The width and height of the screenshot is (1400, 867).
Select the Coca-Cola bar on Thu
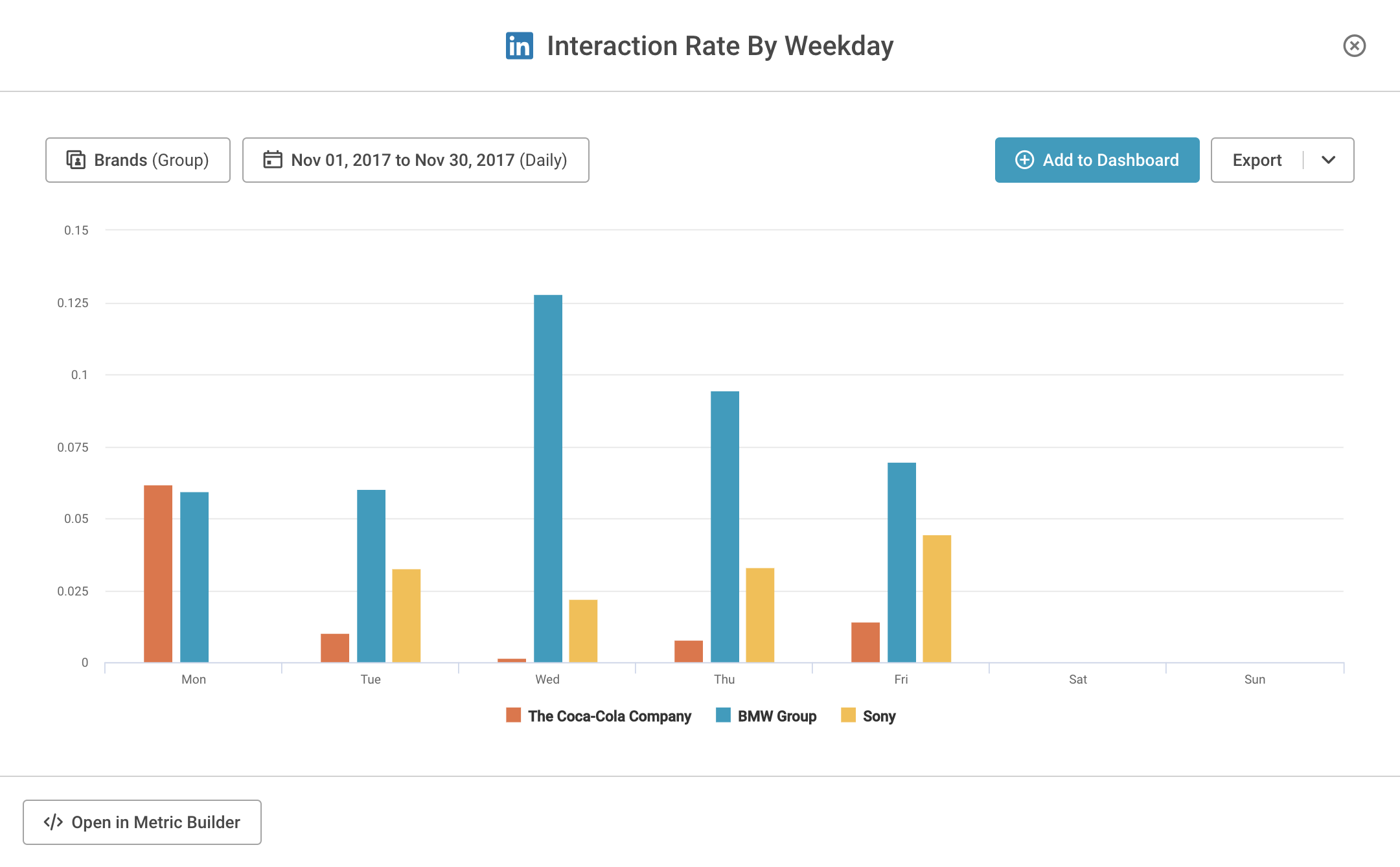(x=689, y=652)
